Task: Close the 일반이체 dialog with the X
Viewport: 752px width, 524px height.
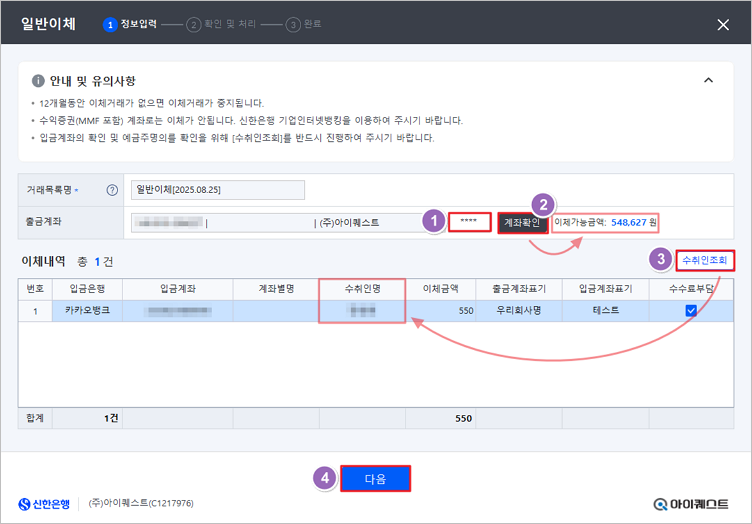Action: click(x=724, y=25)
